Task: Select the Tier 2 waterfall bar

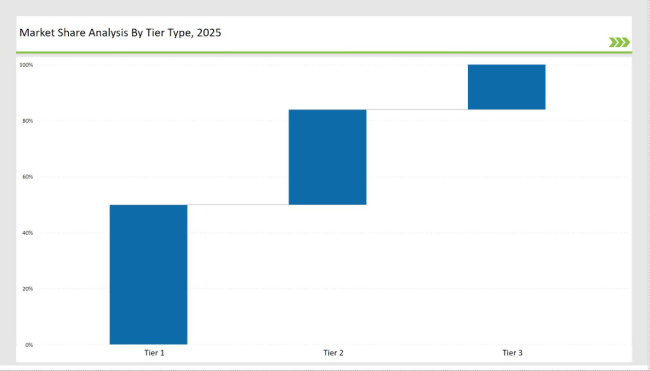Action: [x=327, y=157]
